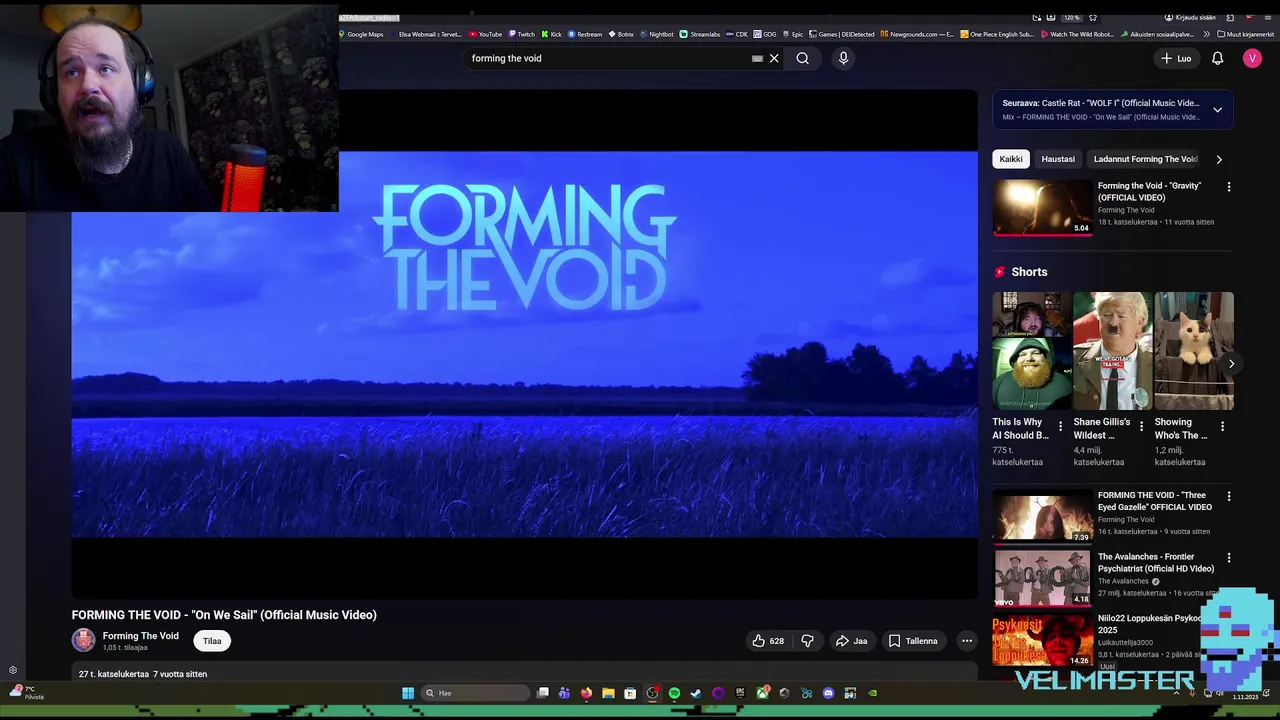1280x720 pixels.
Task: Open options for Three Eyed Gazelle video
Action: 1229,497
